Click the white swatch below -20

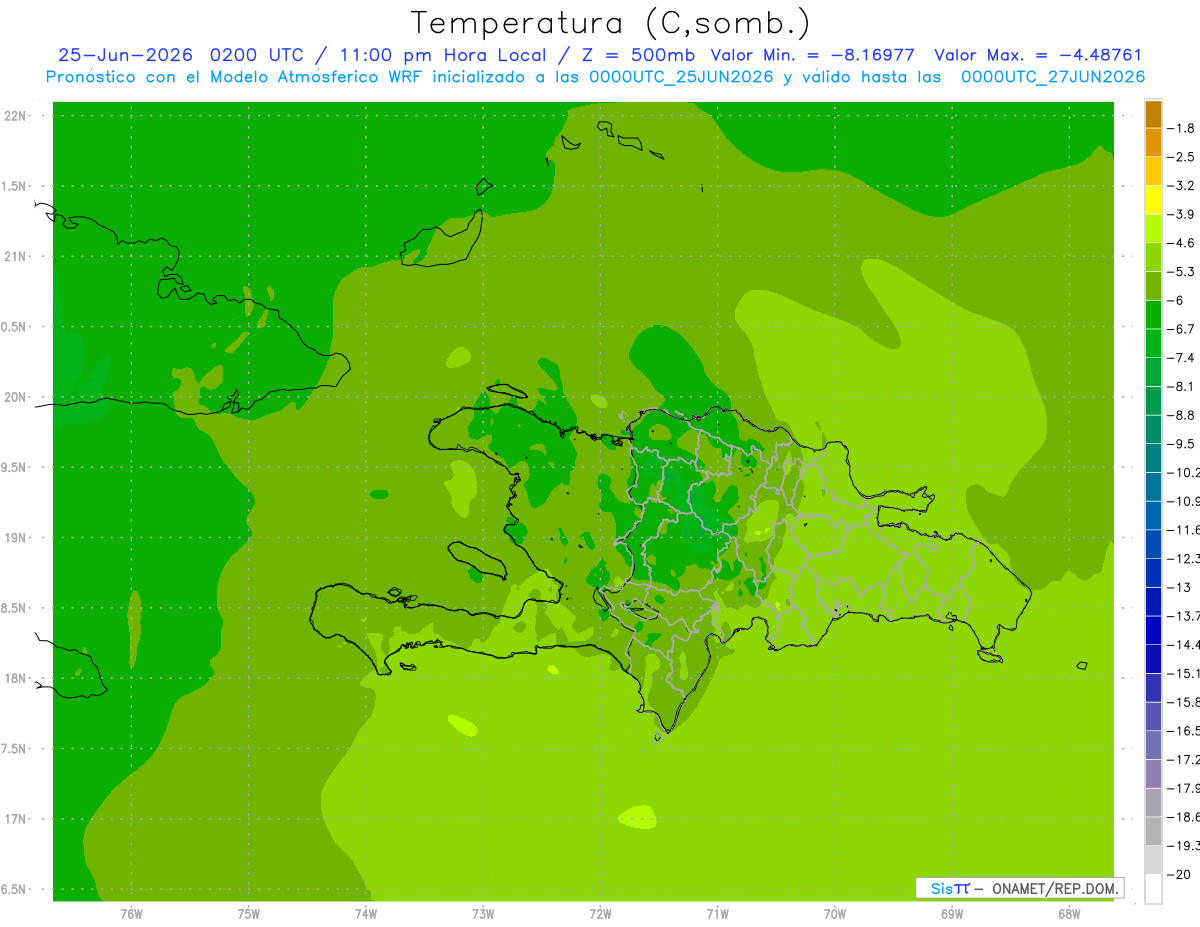point(1153,889)
